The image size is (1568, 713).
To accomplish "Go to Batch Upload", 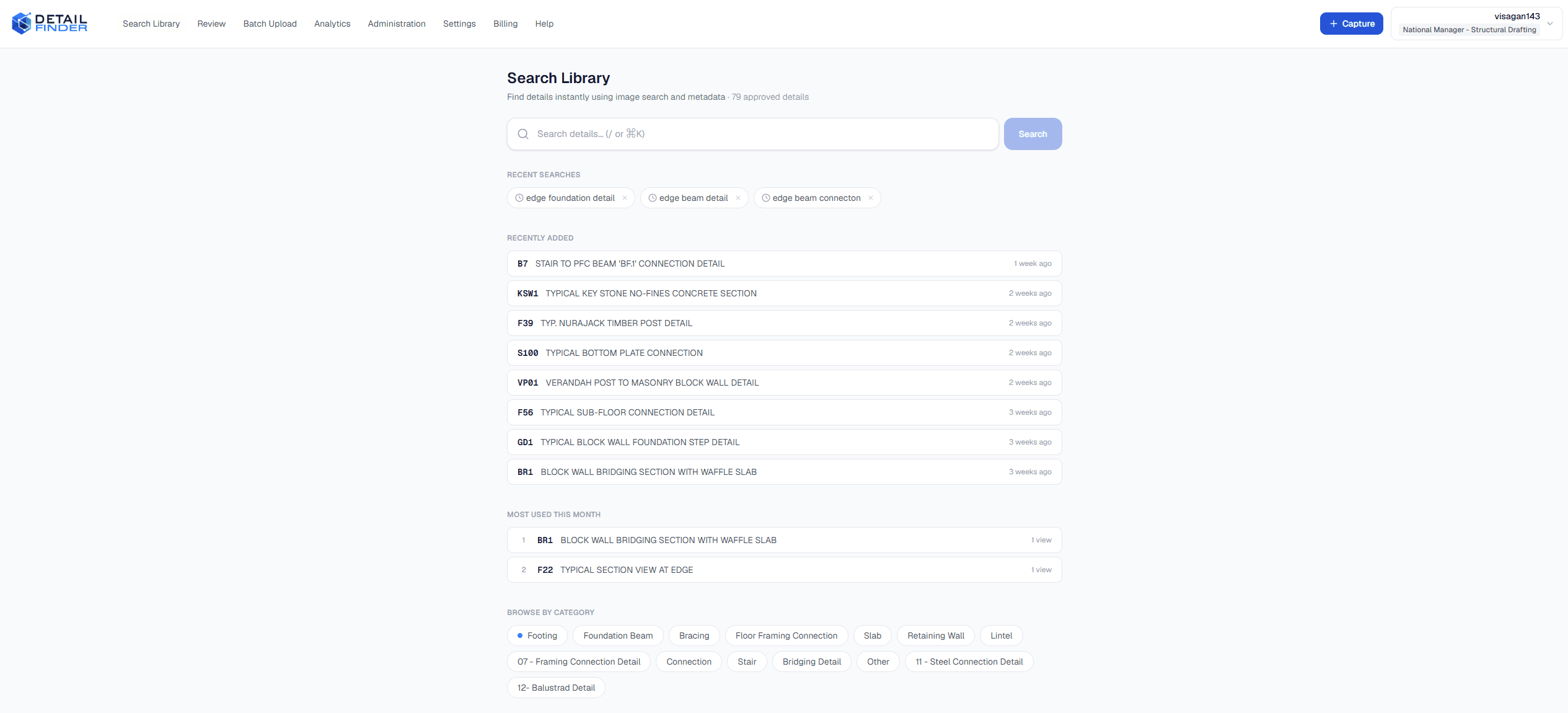I will click(x=270, y=24).
